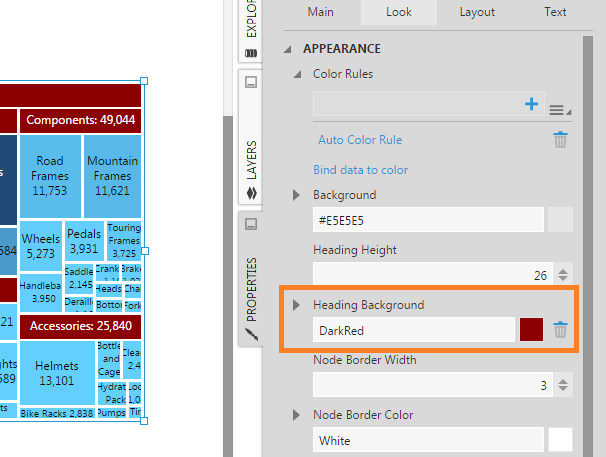The image size is (606, 457).
Task: Add a new color rule with plus icon
Action: click(x=531, y=104)
